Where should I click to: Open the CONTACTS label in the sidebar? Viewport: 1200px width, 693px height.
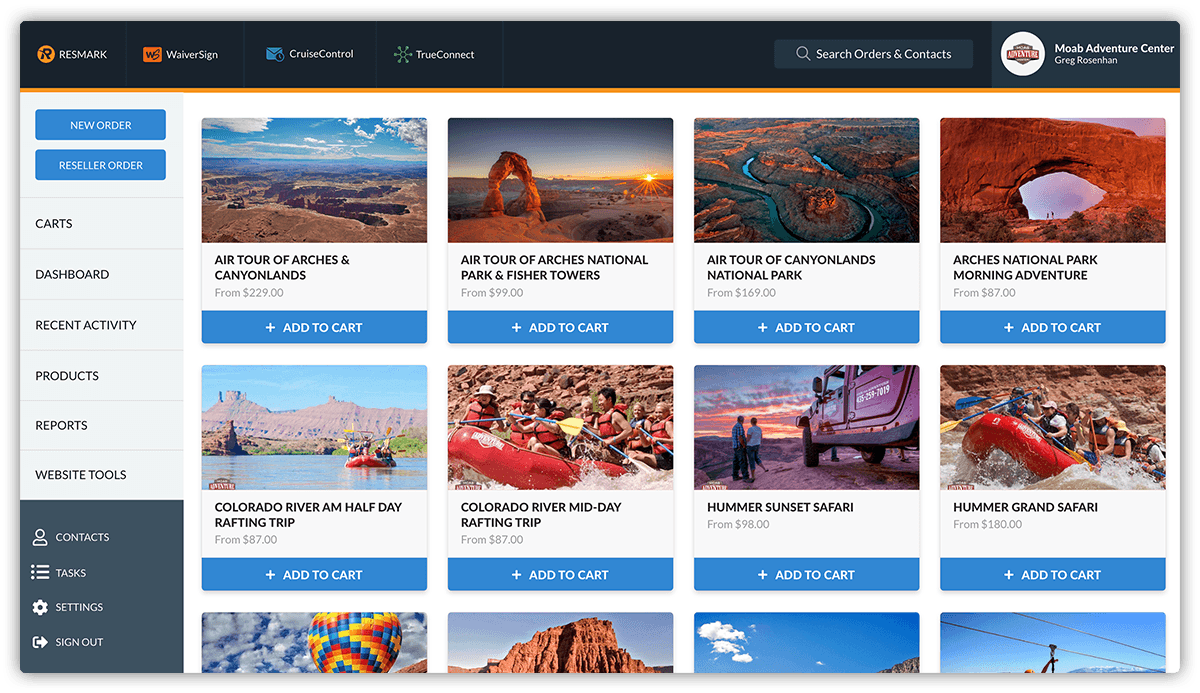point(82,537)
